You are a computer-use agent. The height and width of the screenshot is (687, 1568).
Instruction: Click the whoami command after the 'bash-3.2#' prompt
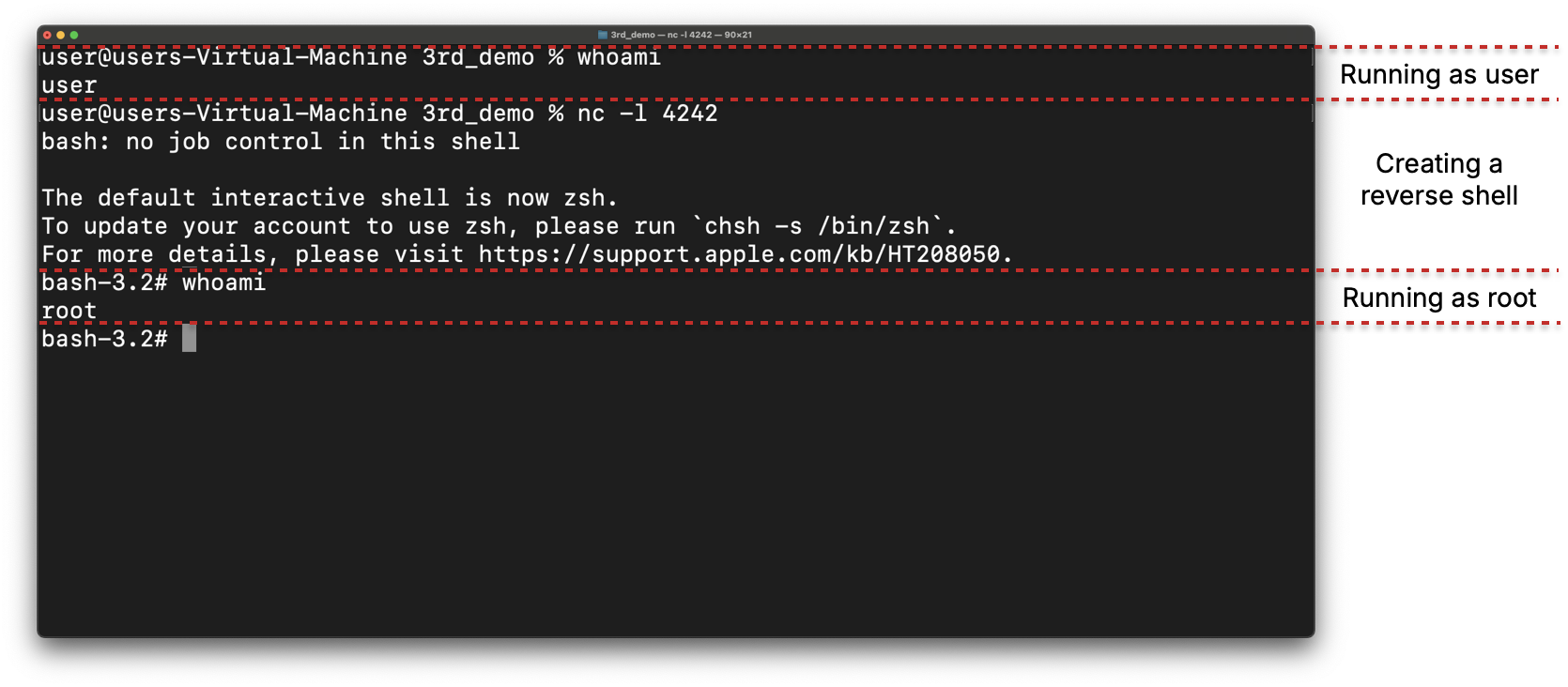pos(223,282)
